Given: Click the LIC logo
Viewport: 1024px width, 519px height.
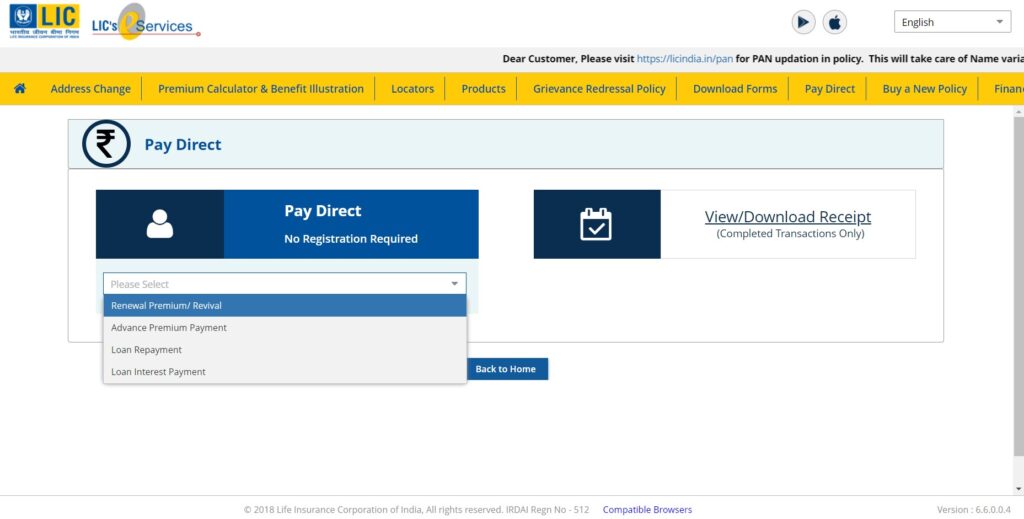Looking at the screenshot, I should coord(44,22).
